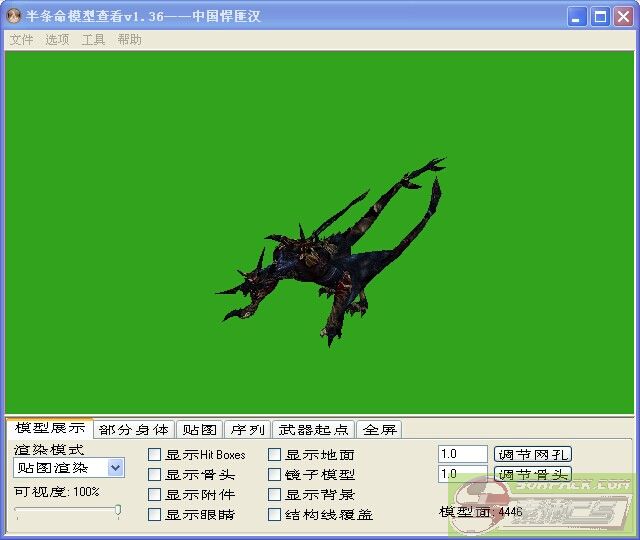This screenshot has width=640, height=540.
Task: Switch to the 模型展示 tab
Action: [50, 428]
